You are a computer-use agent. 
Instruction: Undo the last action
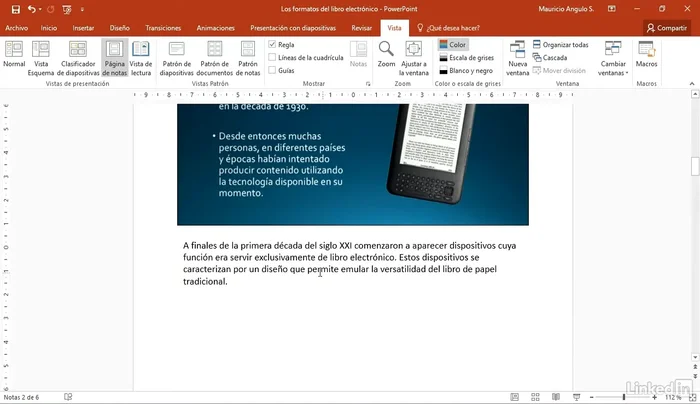click(x=31, y=9)
